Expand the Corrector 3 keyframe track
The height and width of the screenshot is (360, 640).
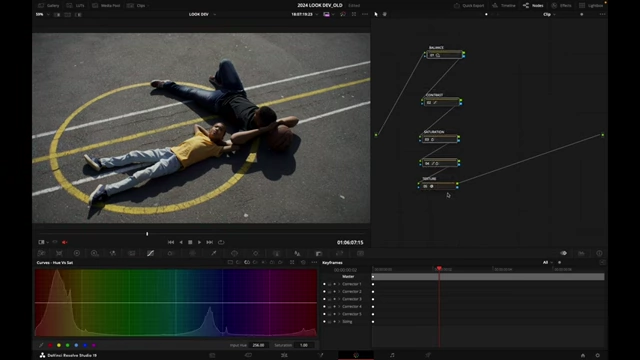click(x=339, y=299)
